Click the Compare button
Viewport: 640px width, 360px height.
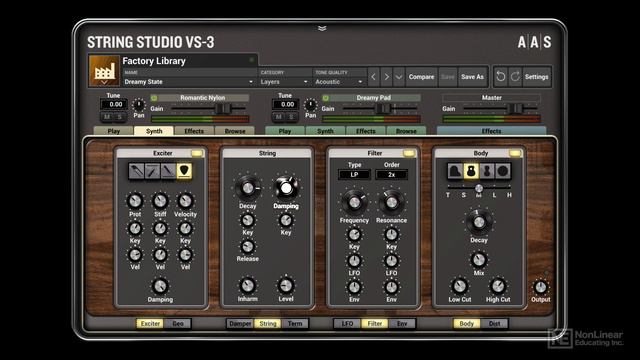tap(422, 77)
